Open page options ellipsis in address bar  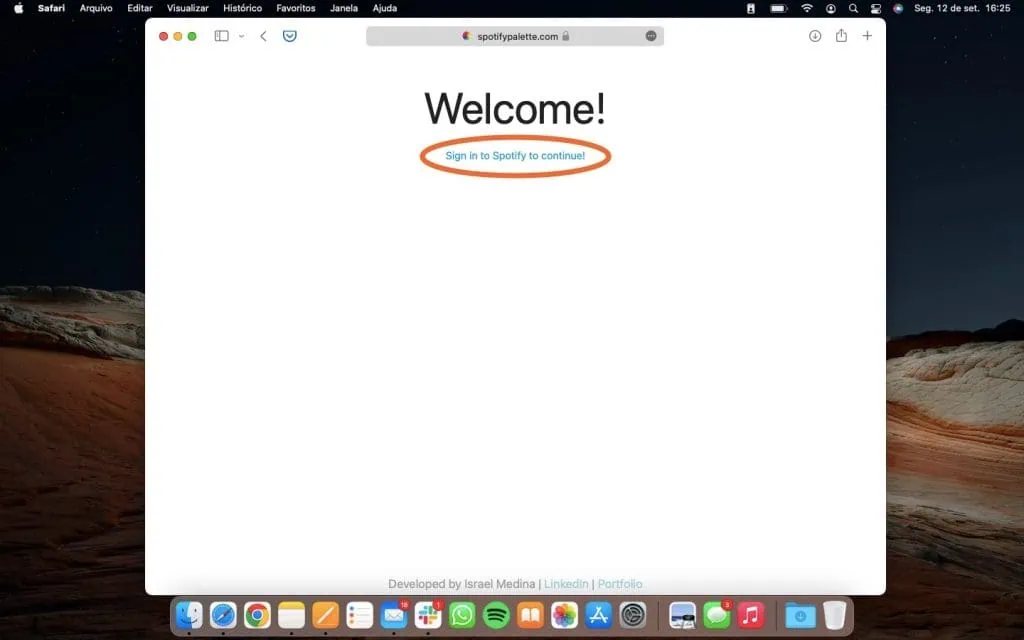[651, 36]
